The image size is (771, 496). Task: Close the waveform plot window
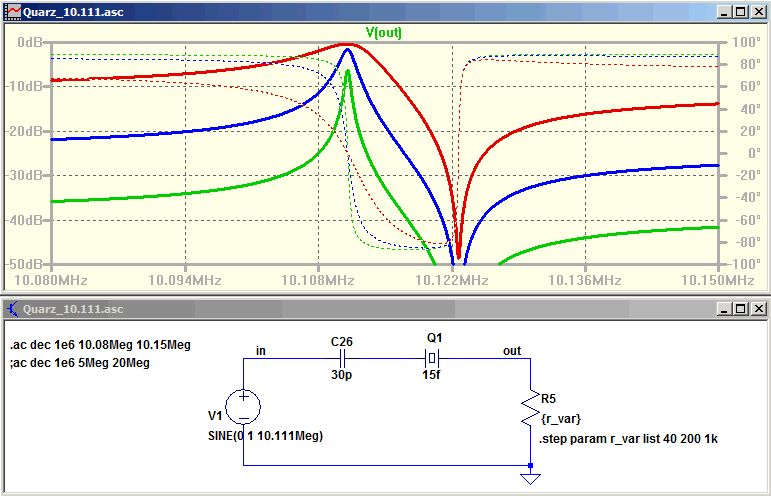(759, 12)
